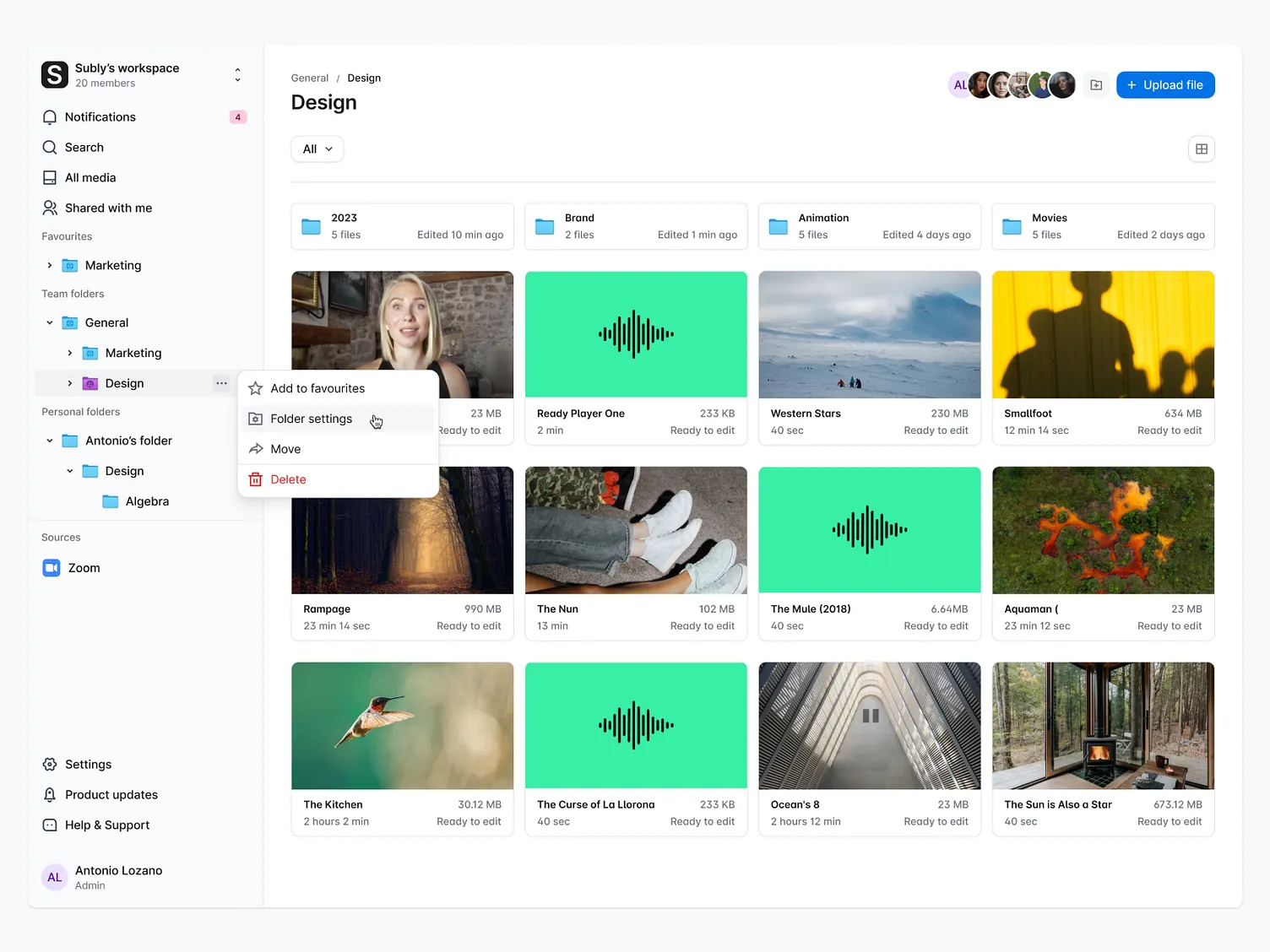Open Help & Support

106,825
